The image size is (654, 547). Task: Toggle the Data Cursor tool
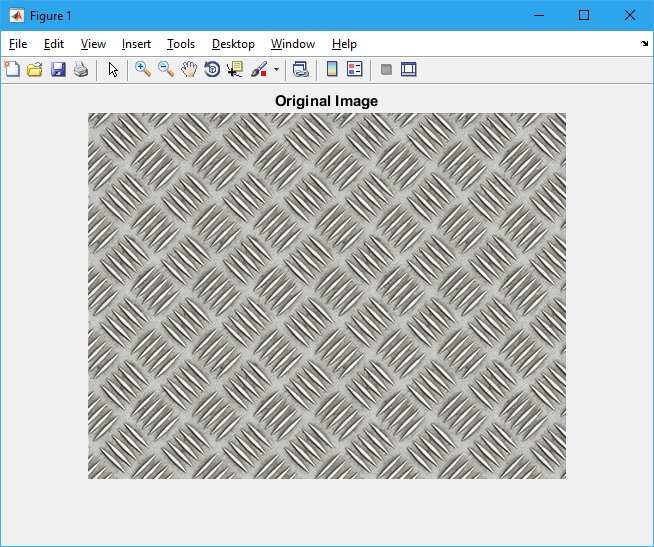click(235, 69)
